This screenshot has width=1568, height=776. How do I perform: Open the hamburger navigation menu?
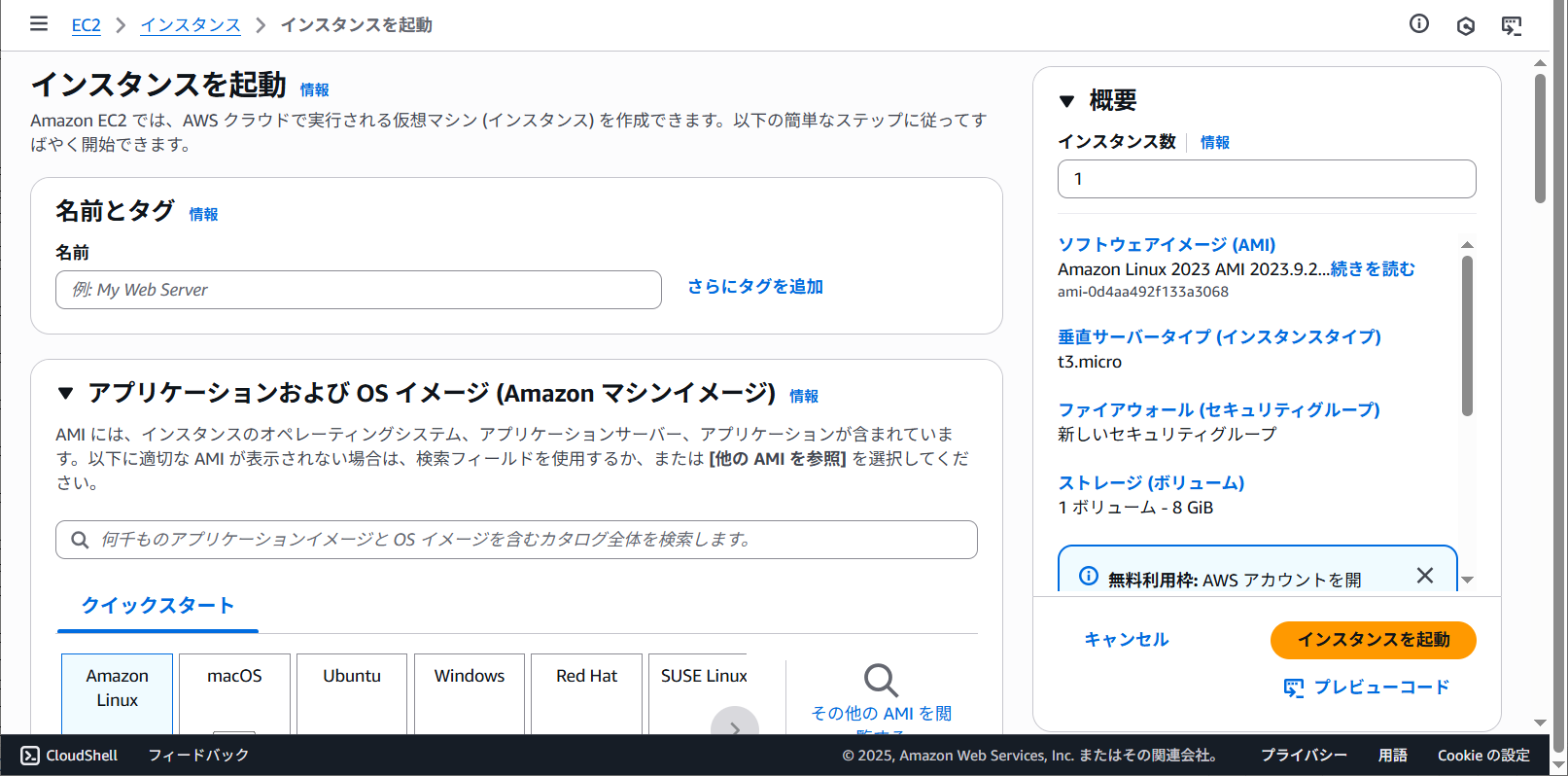39,24
